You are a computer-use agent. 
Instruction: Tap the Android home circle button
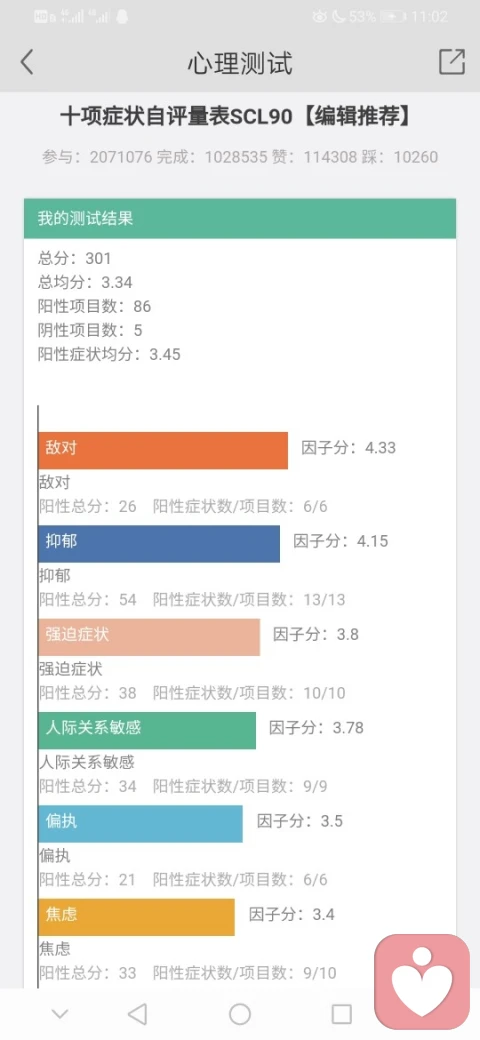point(240,1014)
